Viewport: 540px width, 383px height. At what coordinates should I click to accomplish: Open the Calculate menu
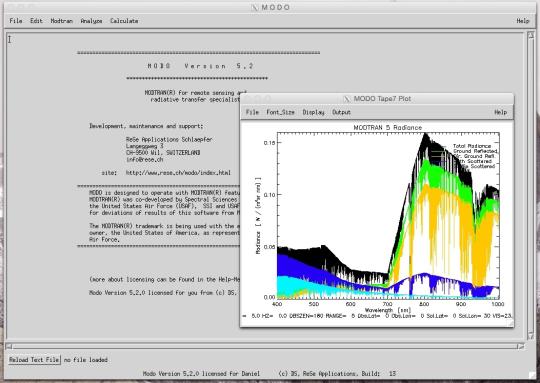coord(124,21)
